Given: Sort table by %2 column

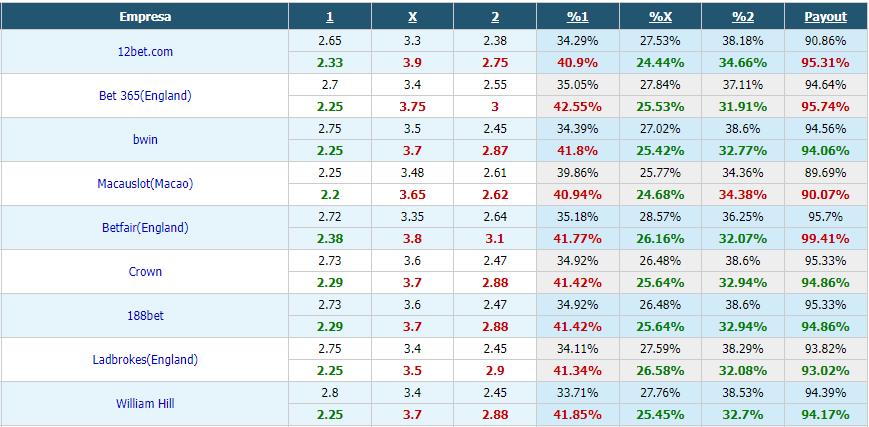Looking at the screenshot, I should click(x=743, y=17).
